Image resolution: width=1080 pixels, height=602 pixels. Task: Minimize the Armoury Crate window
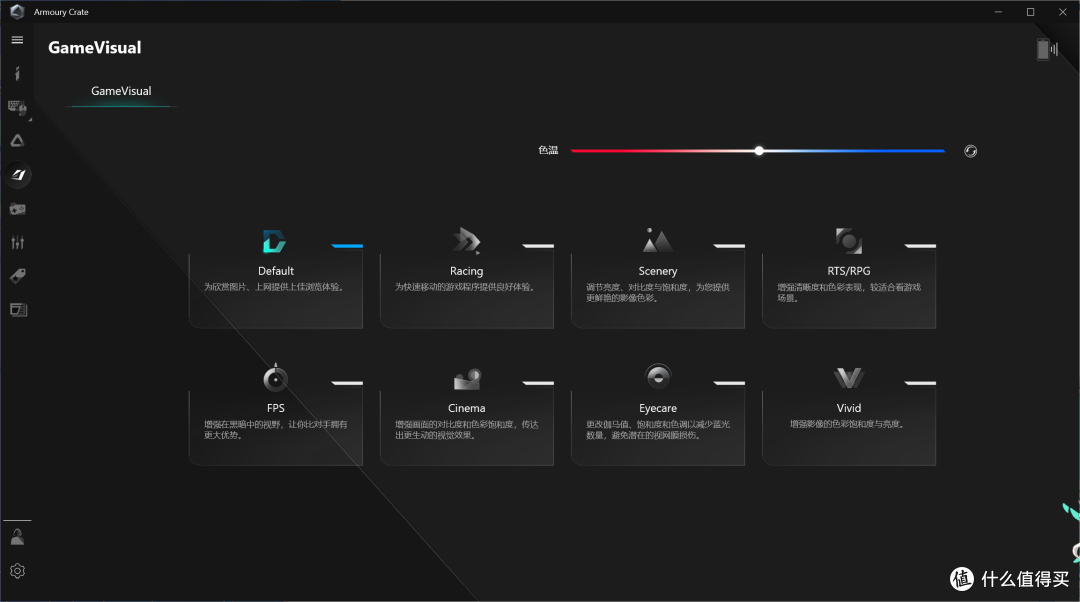[x=998, y=12]
